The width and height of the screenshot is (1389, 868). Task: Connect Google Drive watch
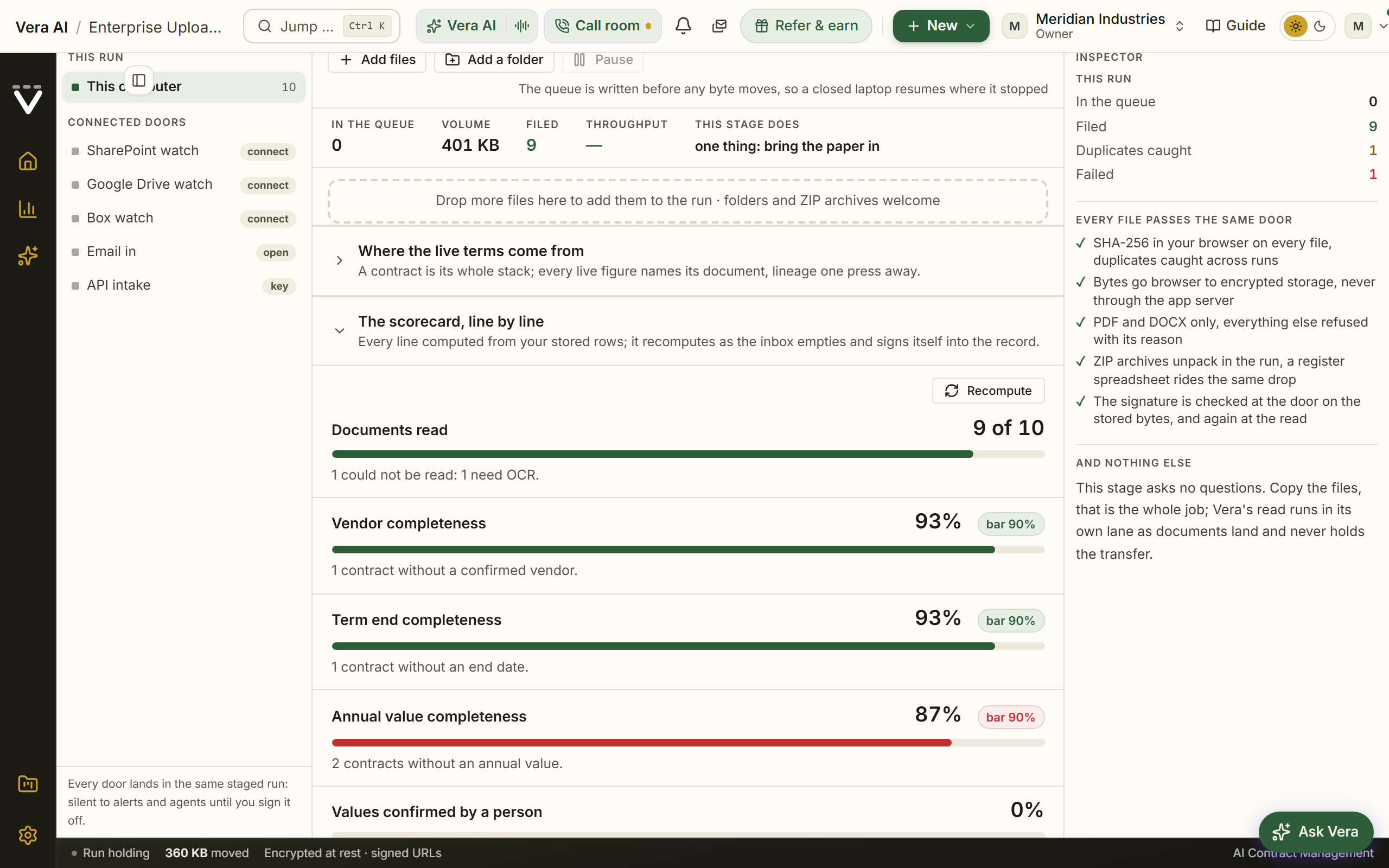[x=267, y=185]
